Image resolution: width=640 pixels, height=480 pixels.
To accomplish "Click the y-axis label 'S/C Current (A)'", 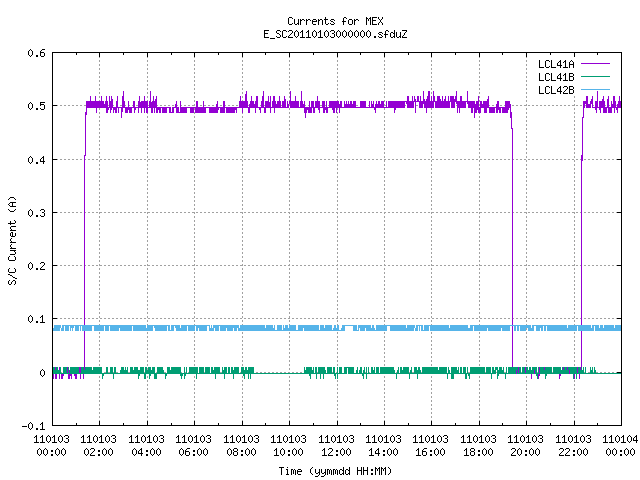I will pyautogui.click(x=12, y=241).
